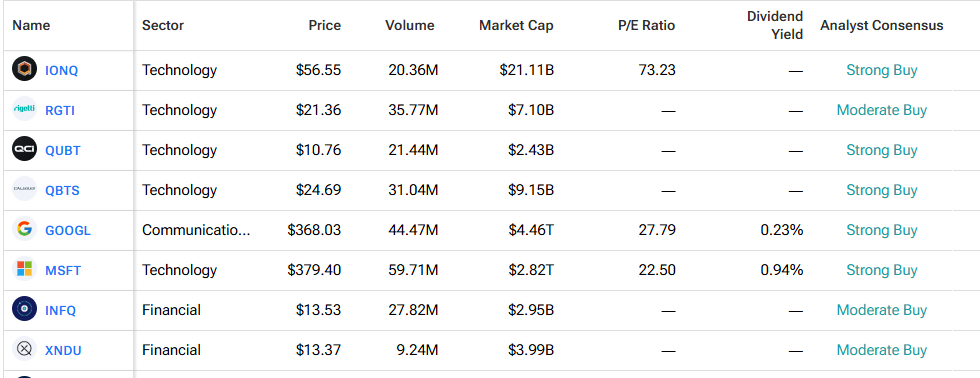Click the INFQ logo icon
The height and width of the screenshot is (378, 980).
point(24,309)
